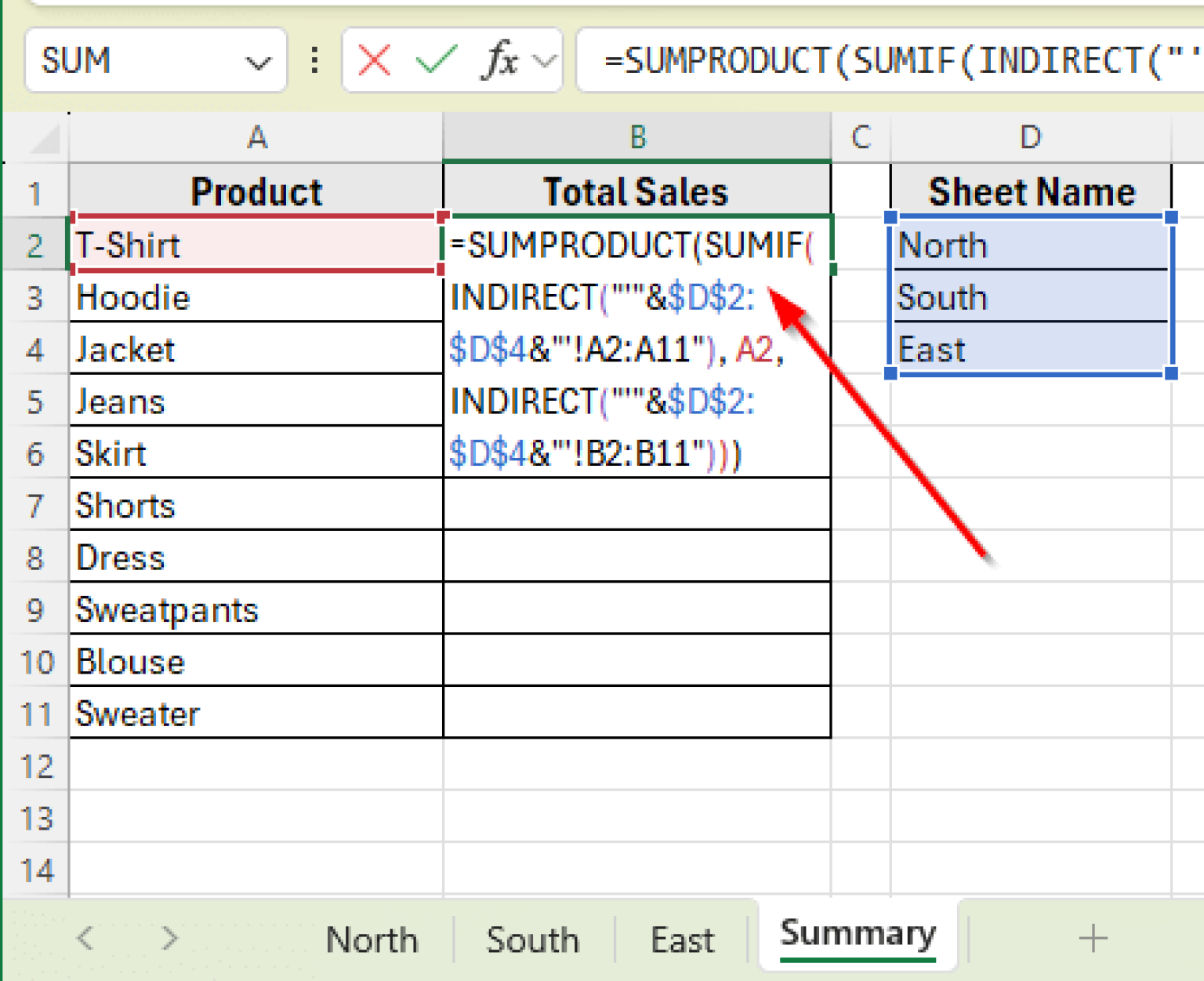
Task: Expand the formula bar chevron next to fx
Action: [544, 60]
